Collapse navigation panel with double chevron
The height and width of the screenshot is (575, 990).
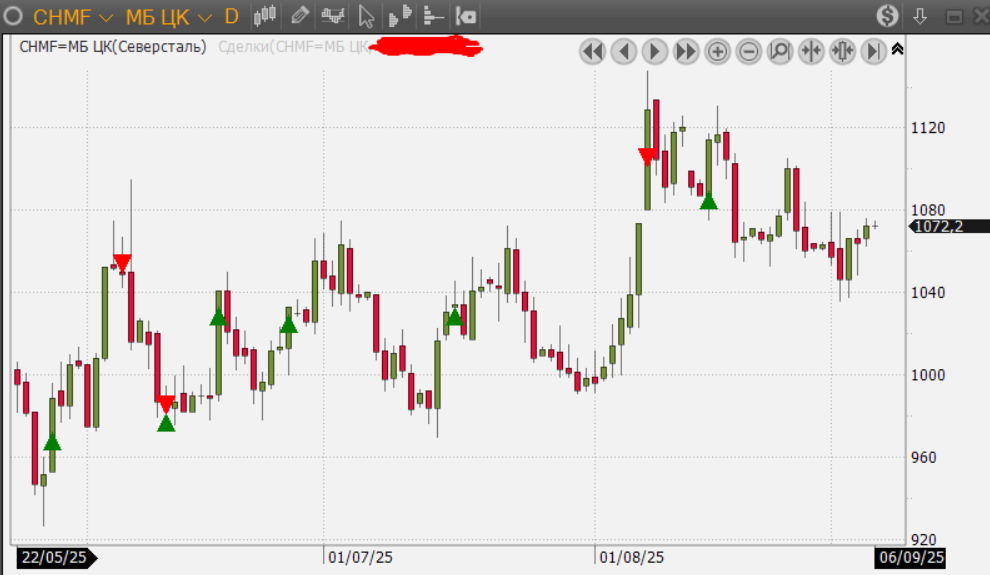897,49
